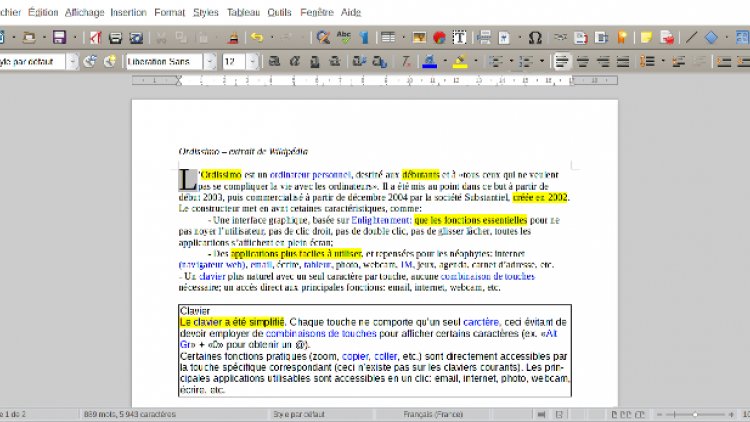Adjust the zoom slider in status bar
Image resolution: width=750 pixels, height=422 pixels.
point(695,414)
